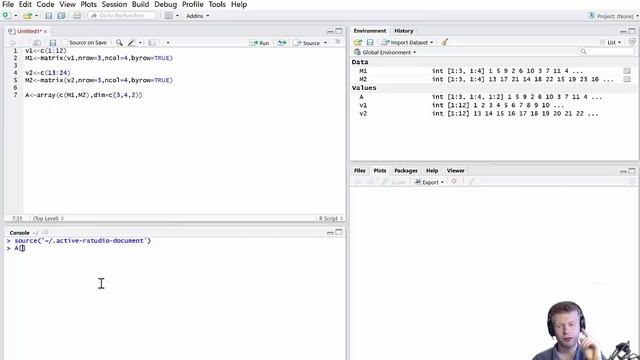This screenshot has width=640, height=360.
Task: Click the Save all documents icon
Action: coord(61,16)
